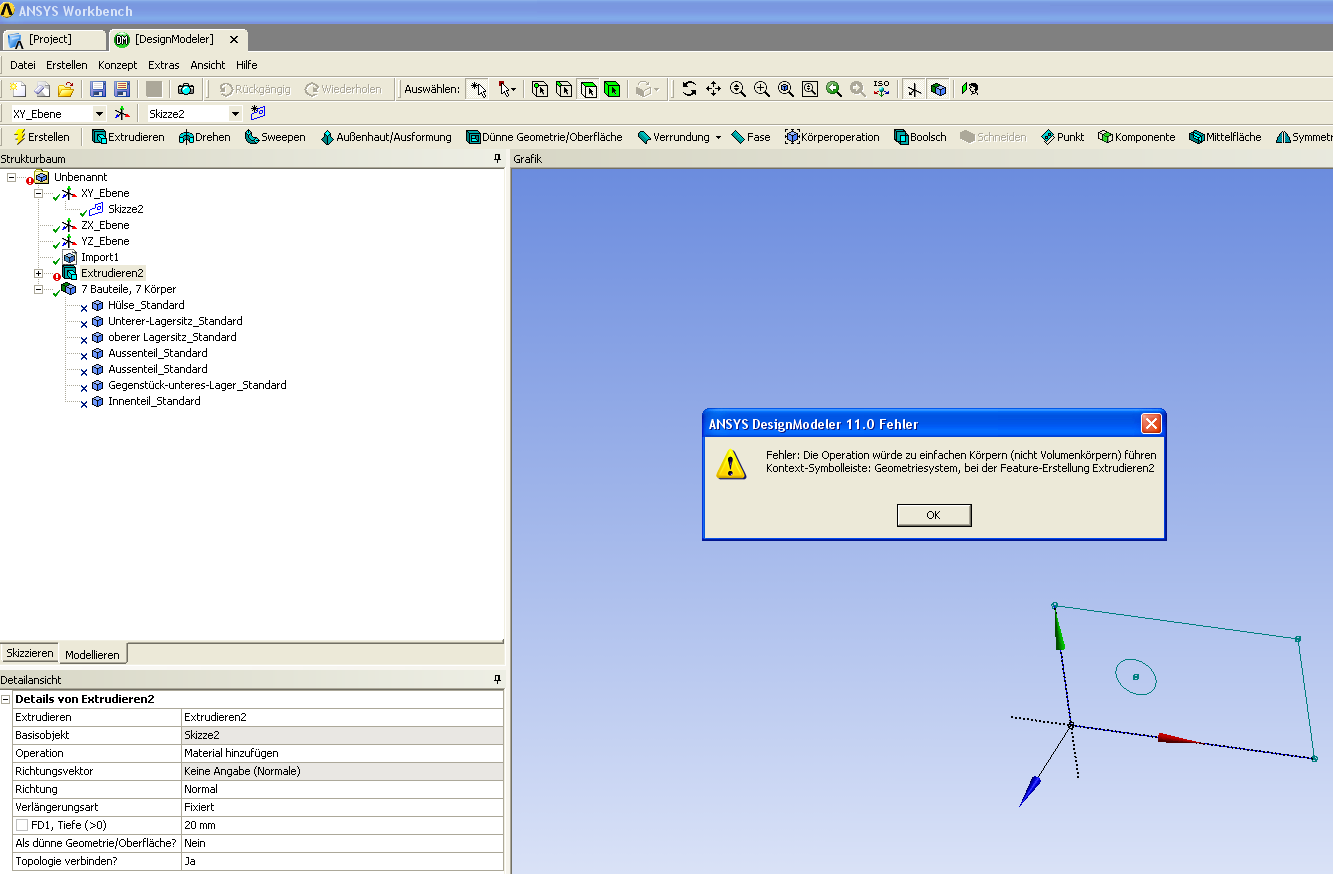This screenshot has width=1333, height=874.
Task: Click the 20 mm depth value field
Action: (342, 825)
